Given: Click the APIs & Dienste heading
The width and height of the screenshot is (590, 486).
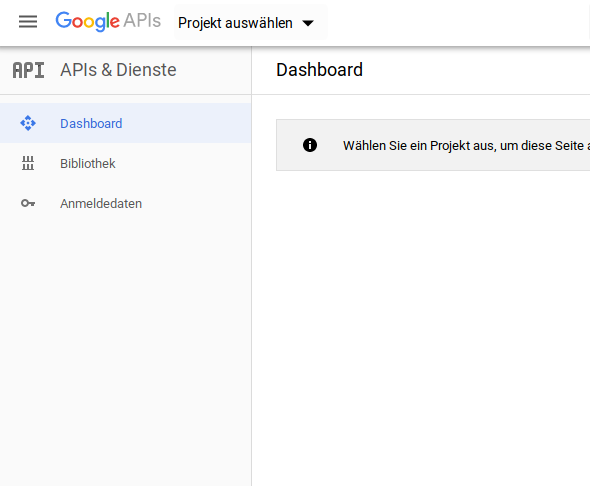Looking at the screenshot, I should [x=118, y=70].
